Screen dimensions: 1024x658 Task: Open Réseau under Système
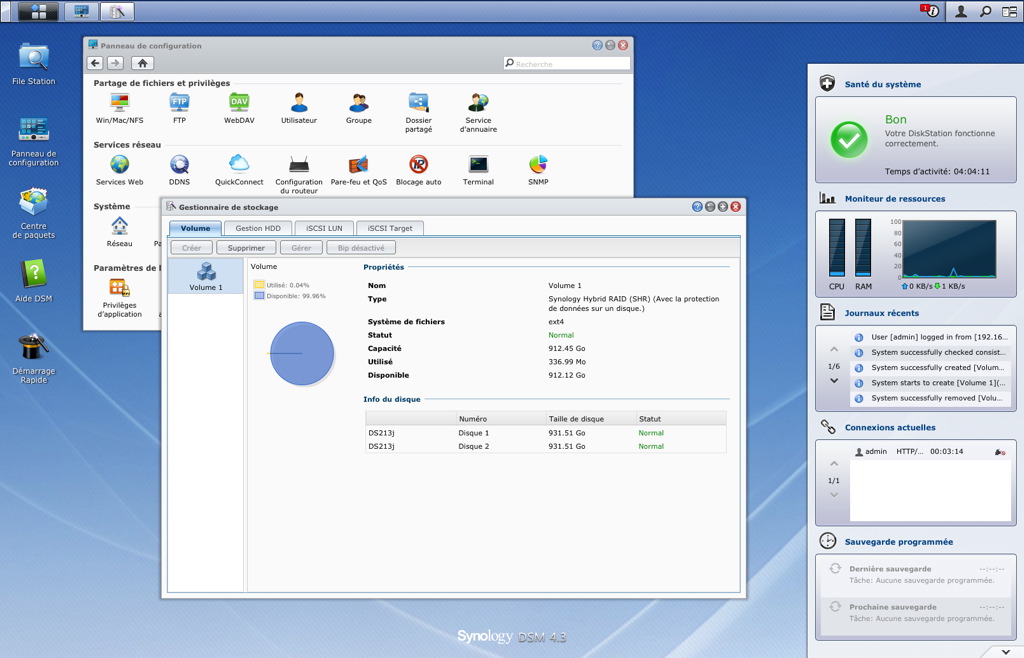coord(120,232)
